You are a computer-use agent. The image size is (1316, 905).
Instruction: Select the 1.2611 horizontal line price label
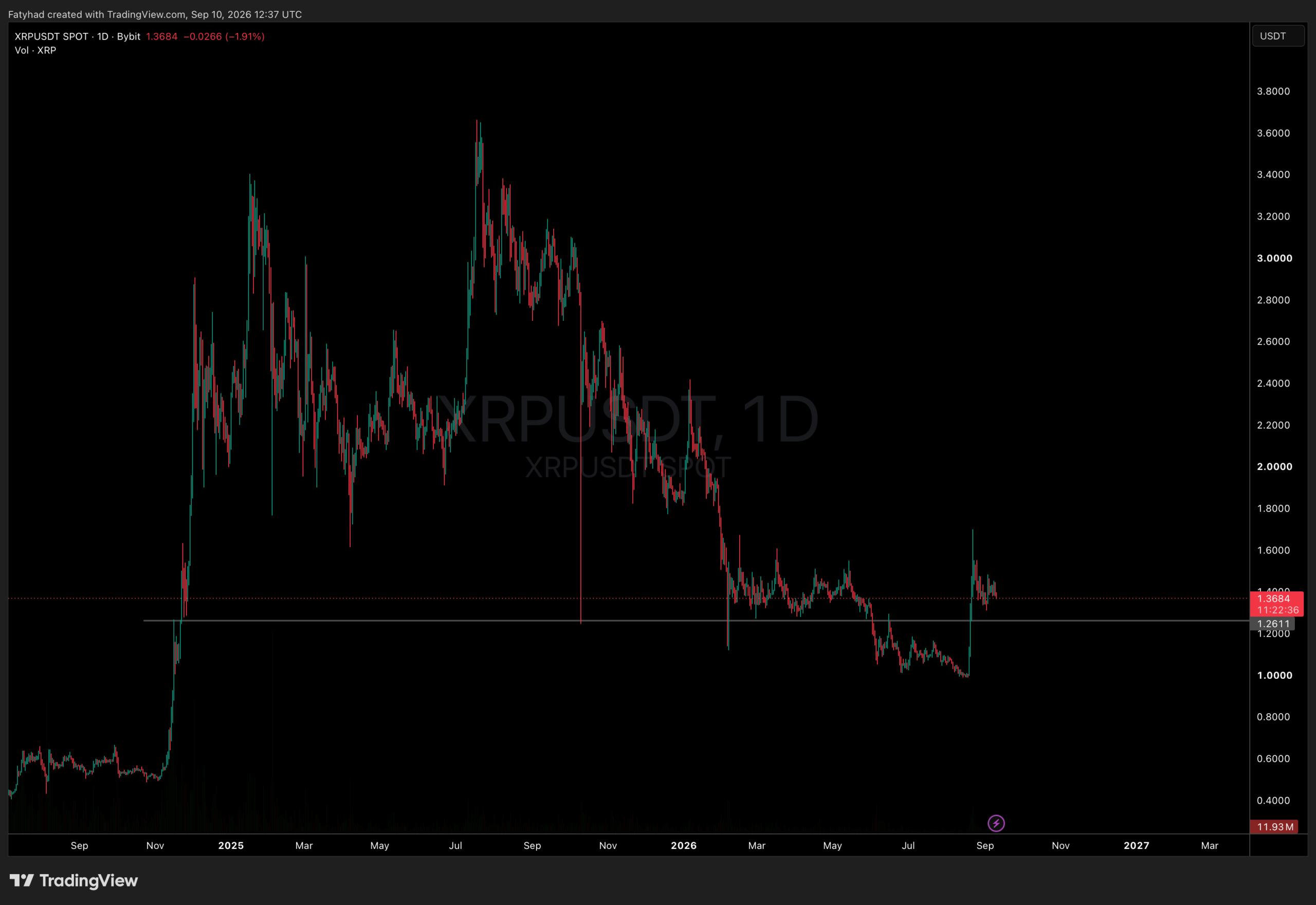pyautogui.click(x=1273, y=624)
